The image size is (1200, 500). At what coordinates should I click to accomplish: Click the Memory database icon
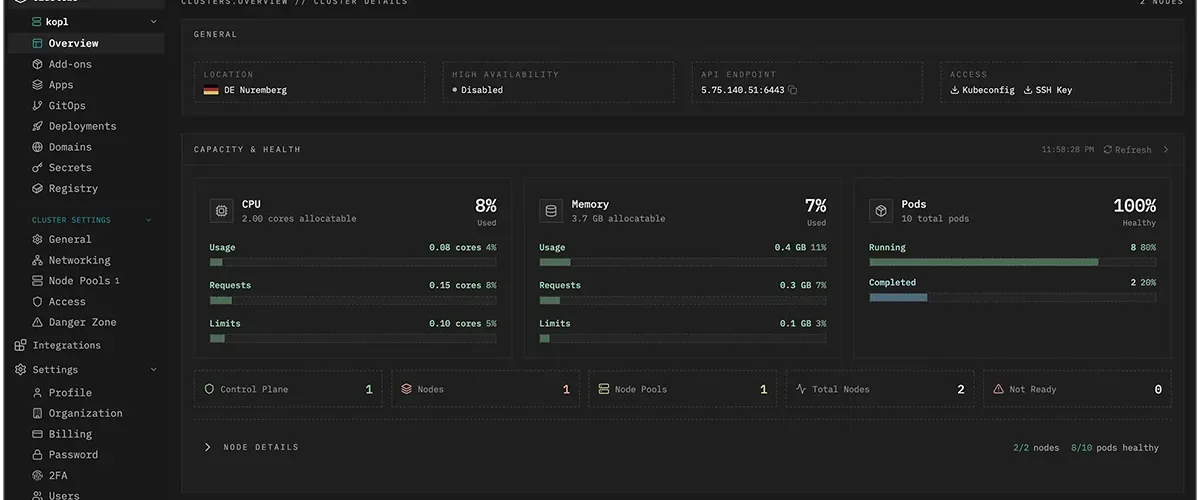(551, 210)
